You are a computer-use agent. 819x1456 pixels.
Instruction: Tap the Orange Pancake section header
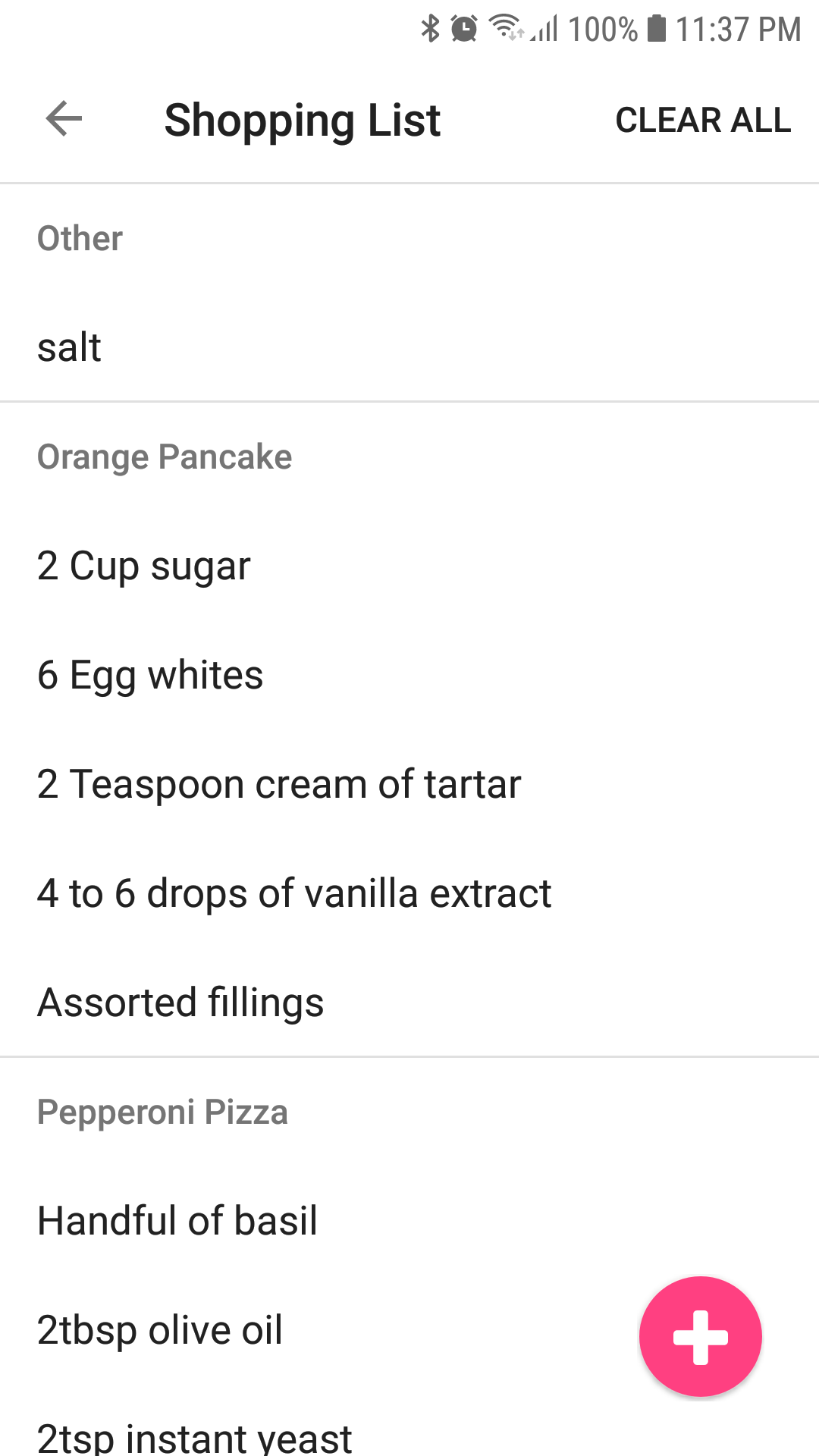coord(165,457)
